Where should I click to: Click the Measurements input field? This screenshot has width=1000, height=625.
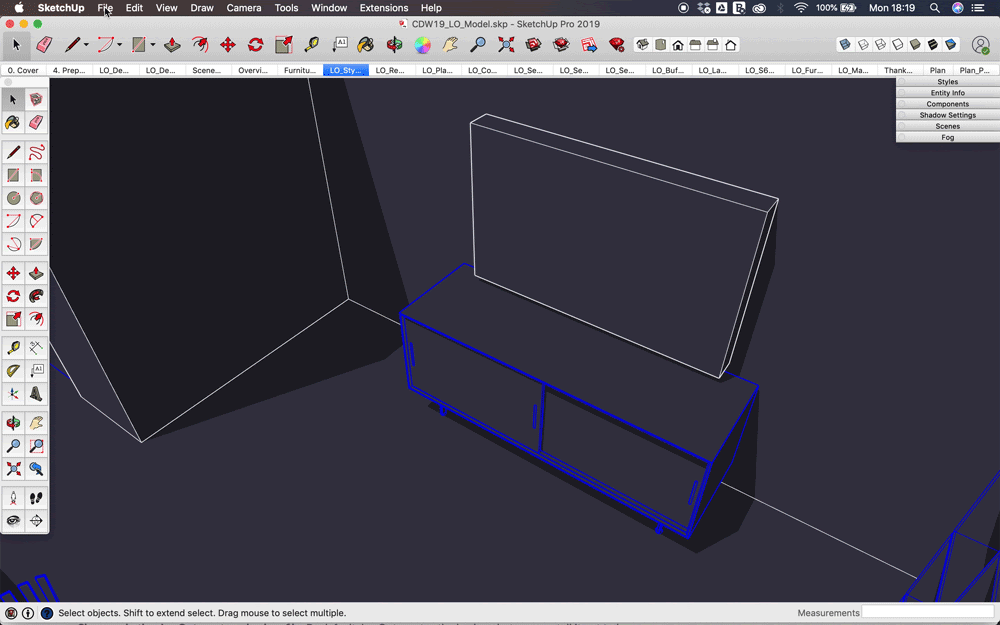(x=927, y=612)
